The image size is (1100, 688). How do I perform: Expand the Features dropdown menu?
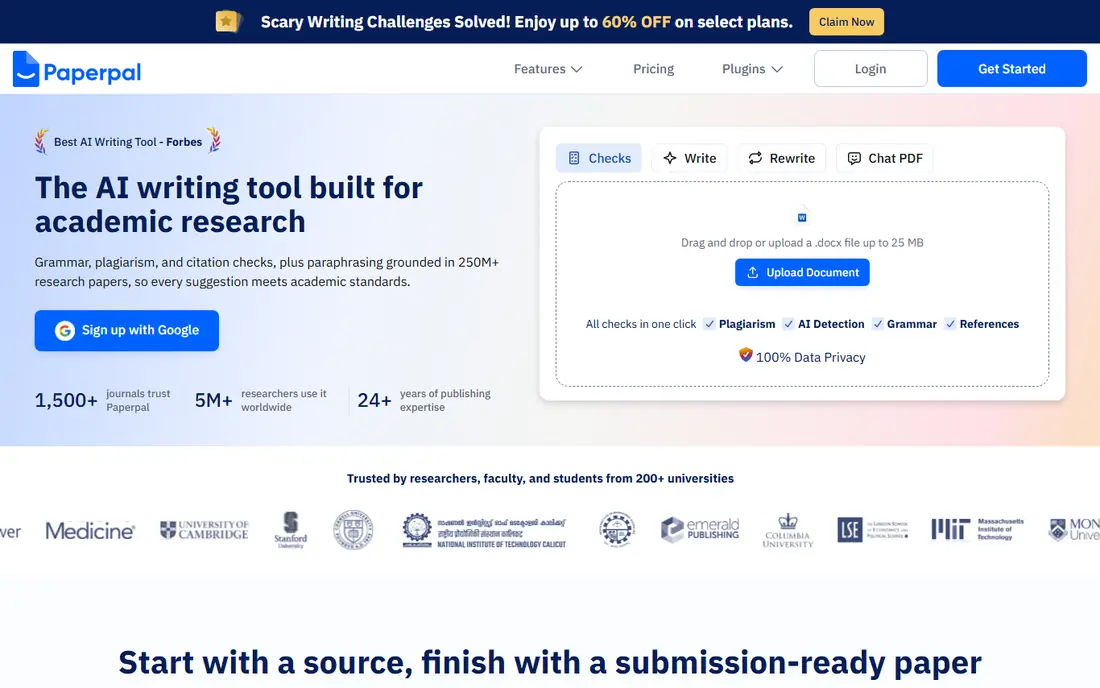pyautogui.click(x=548, y=69)
